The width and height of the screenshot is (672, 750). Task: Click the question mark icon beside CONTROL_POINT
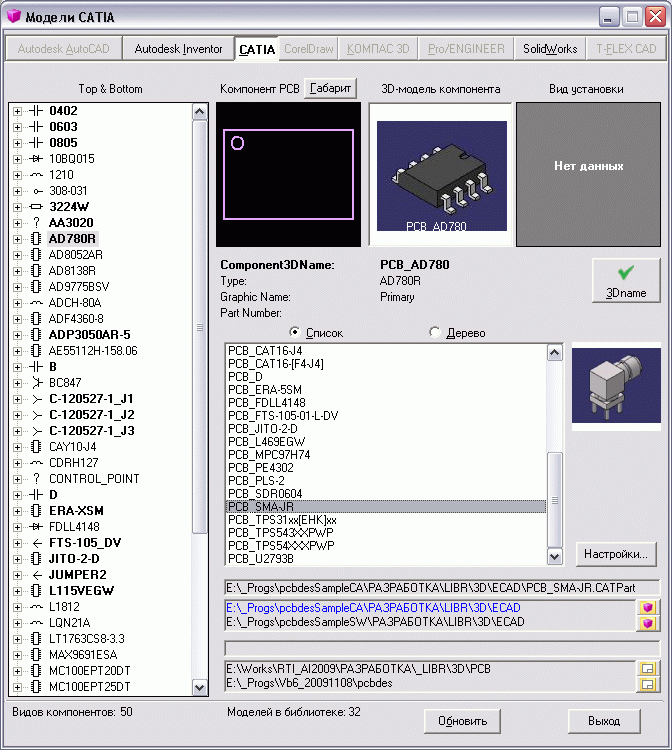[x=36, y=479]
